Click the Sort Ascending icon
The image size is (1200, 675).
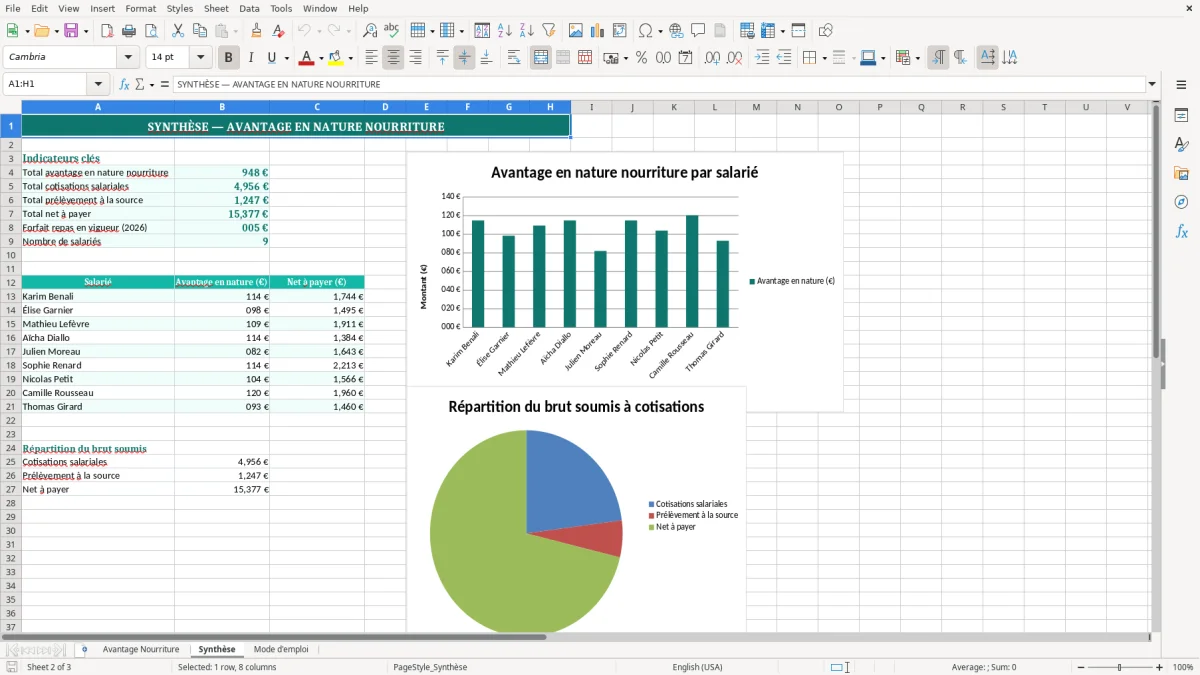pyautogui.click(x=505, y=31)
